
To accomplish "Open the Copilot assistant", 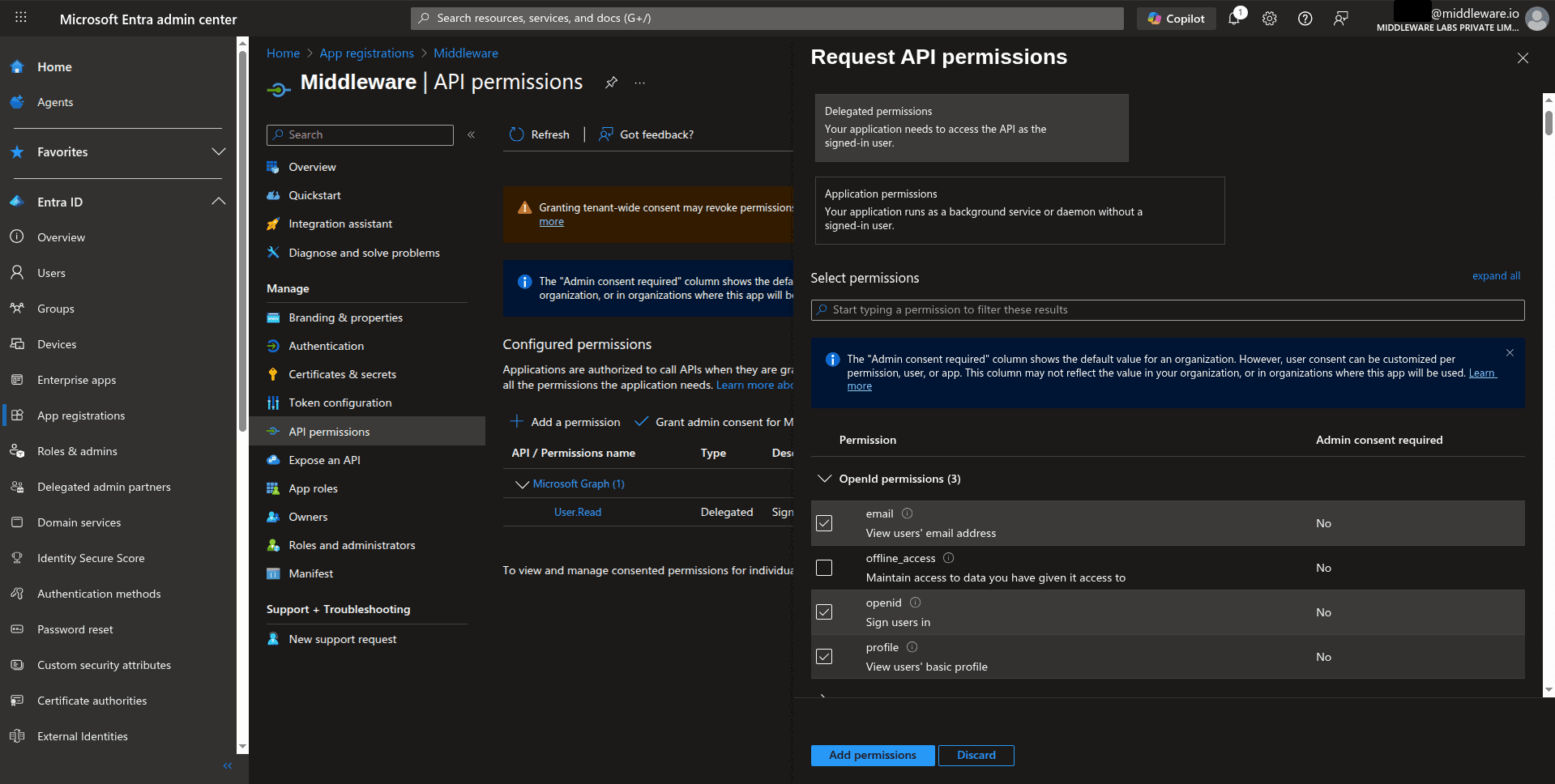I will tap(1176, 18).
